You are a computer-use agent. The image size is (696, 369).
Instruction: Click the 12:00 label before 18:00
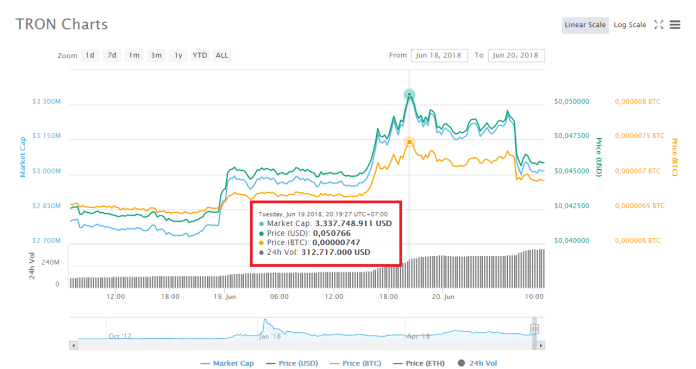[115, 297]
